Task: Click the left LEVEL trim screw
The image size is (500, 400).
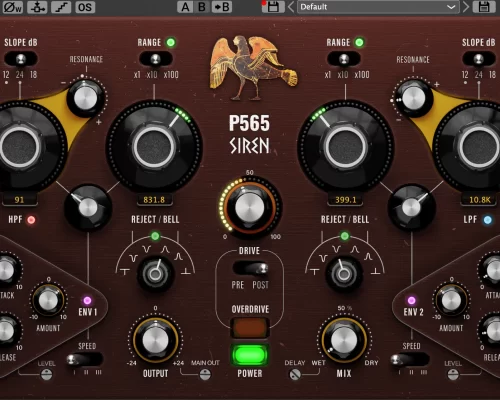Action: point(47,375)
